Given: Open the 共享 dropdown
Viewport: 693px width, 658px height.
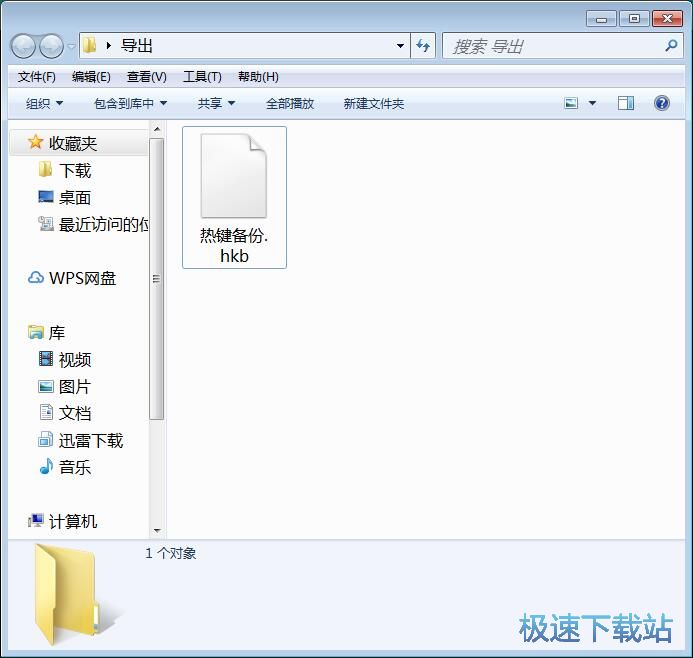Looking at the screenshot, I should click(216, 103).
